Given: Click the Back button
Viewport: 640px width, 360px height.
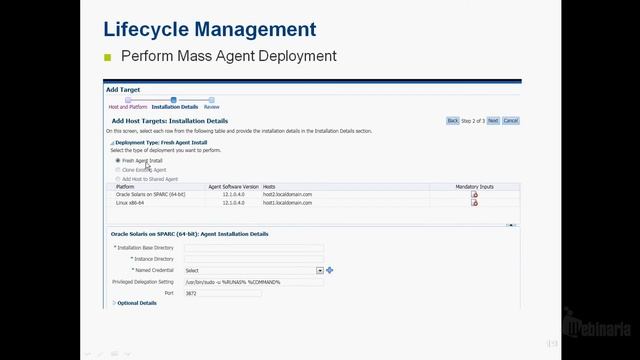Looking at the screenshot, I should [452, 121].
